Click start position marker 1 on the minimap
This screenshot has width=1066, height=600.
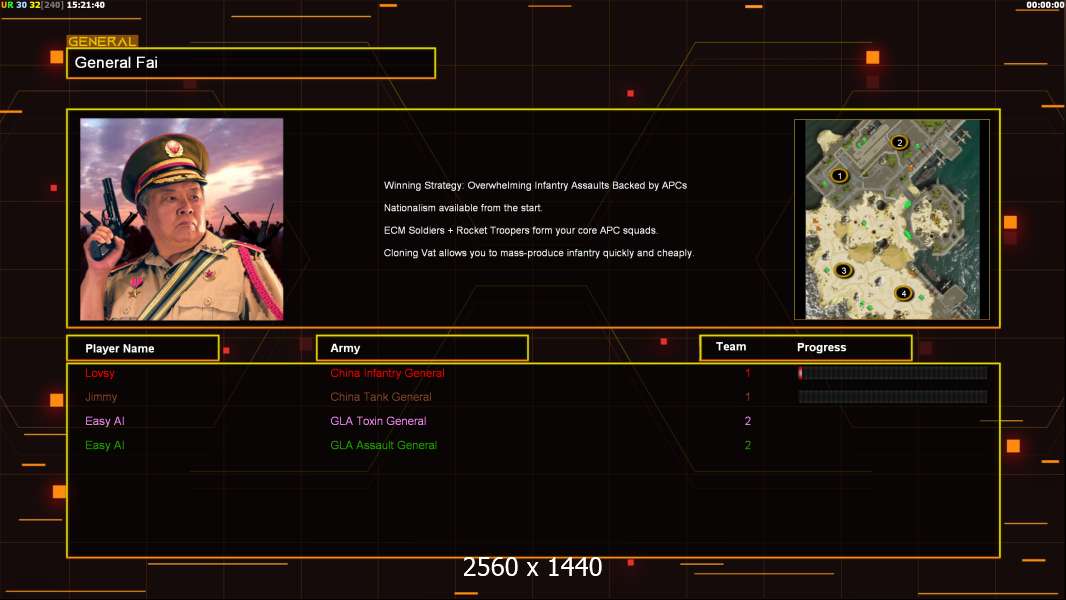pos(839,176)
